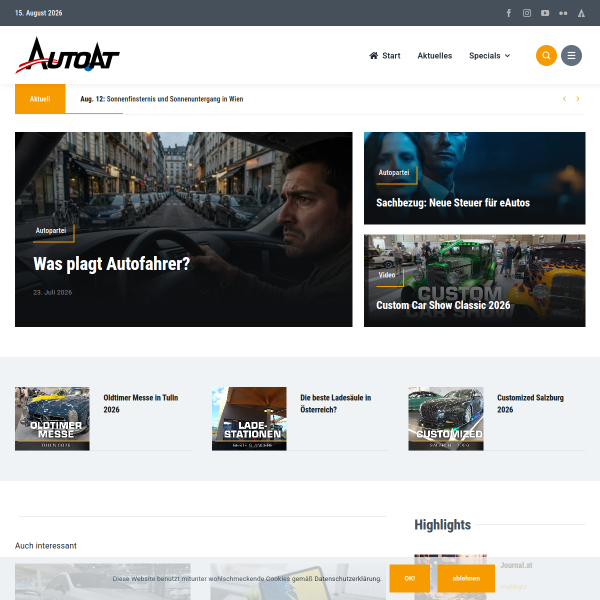The height and width of the screenshot is (600, 600).
Task: Open the last social icon in top bar
Action: pyautogui.click(x=581, y=13)
